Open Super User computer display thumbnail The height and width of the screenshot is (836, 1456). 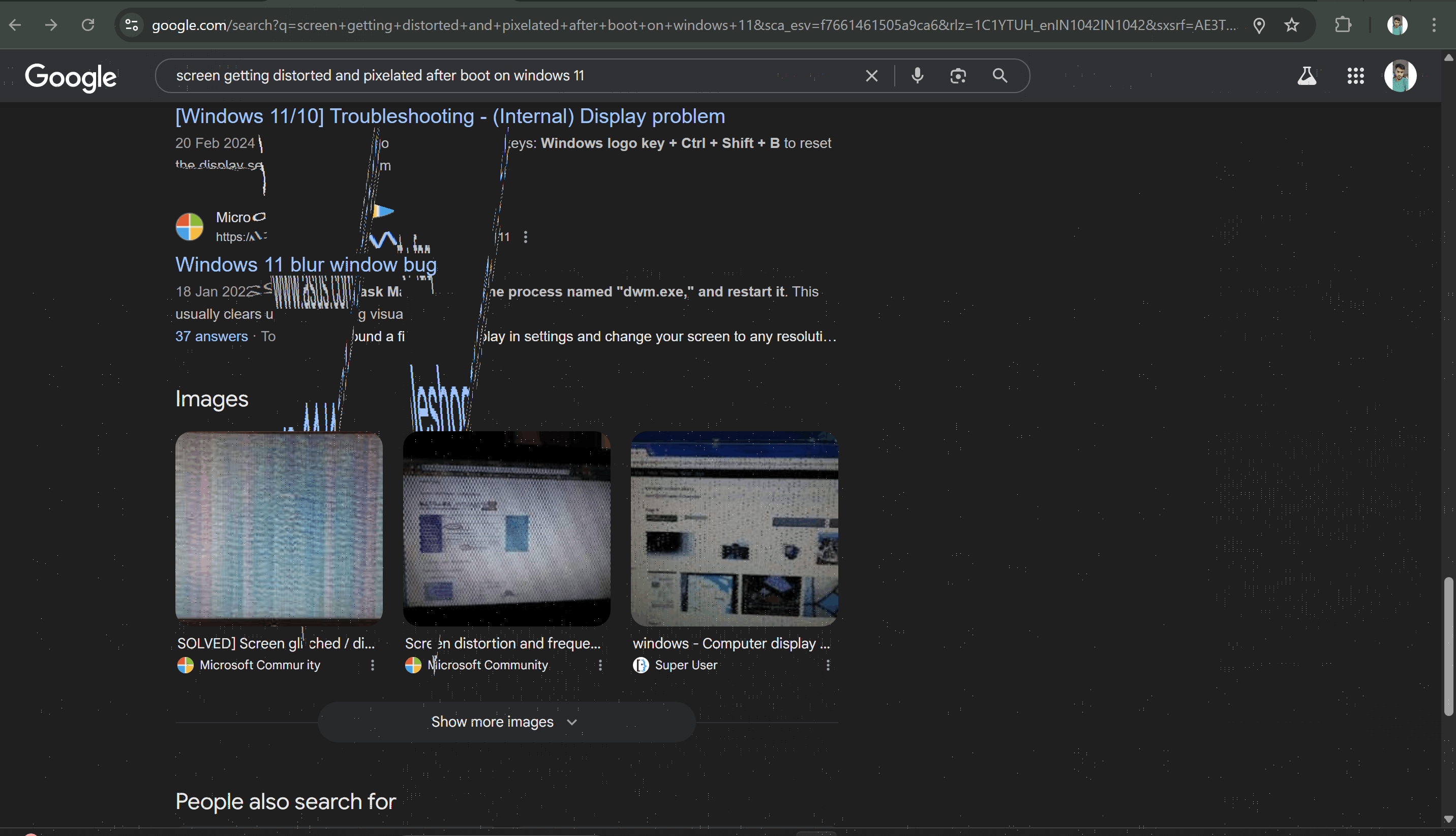coord(734,528)
